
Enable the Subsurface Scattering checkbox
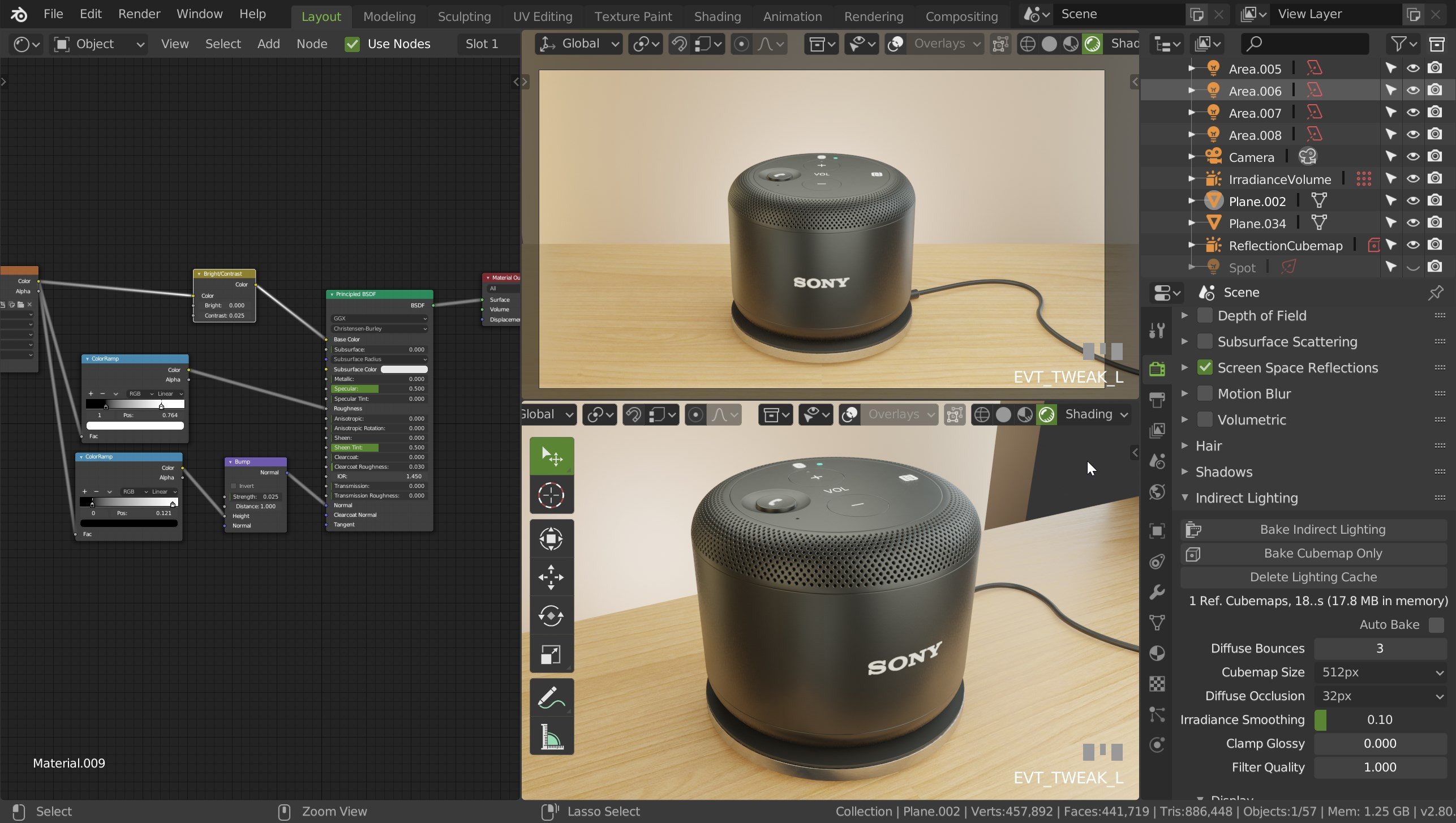1205,341
